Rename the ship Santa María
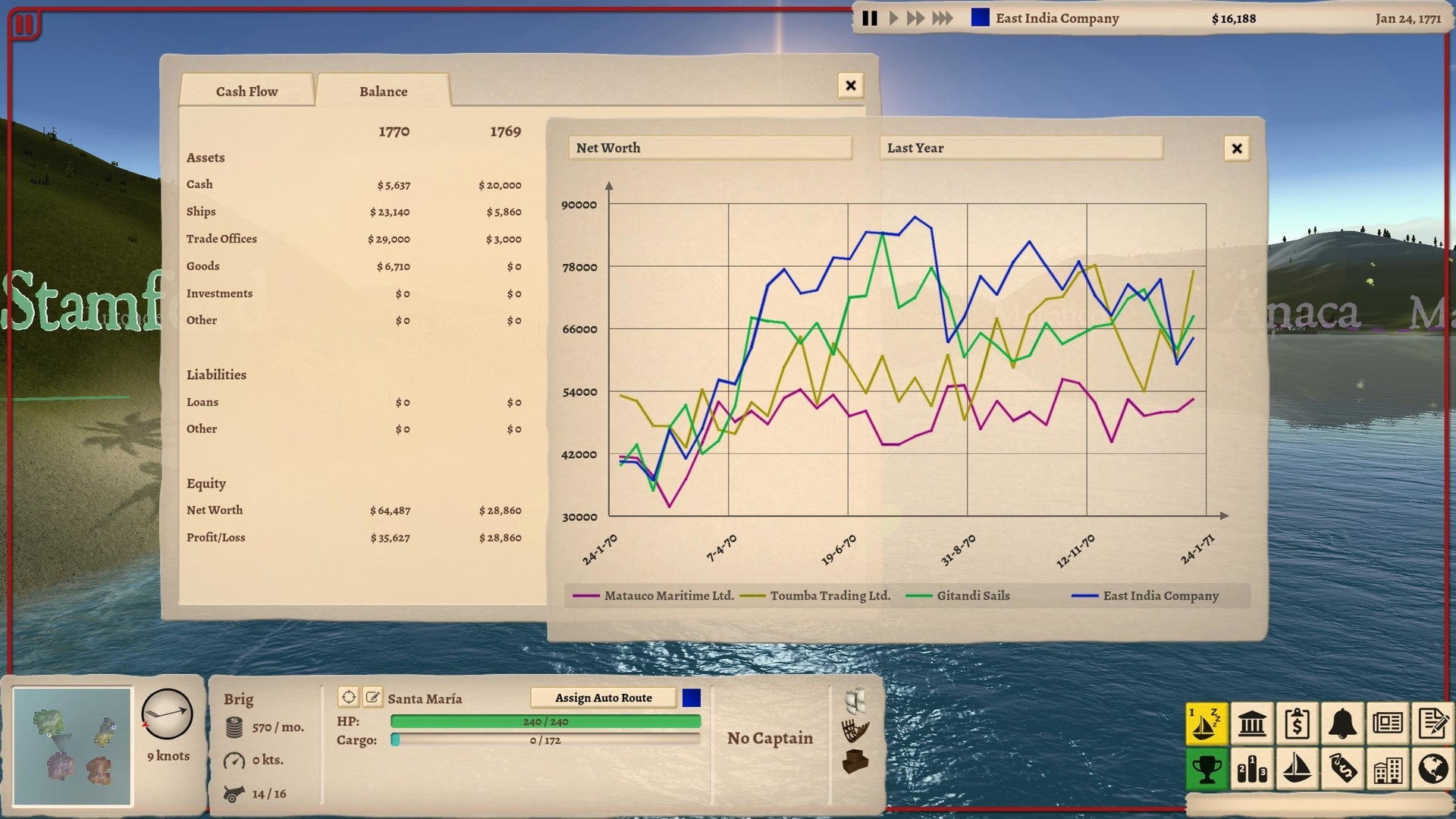 (372, 697)
